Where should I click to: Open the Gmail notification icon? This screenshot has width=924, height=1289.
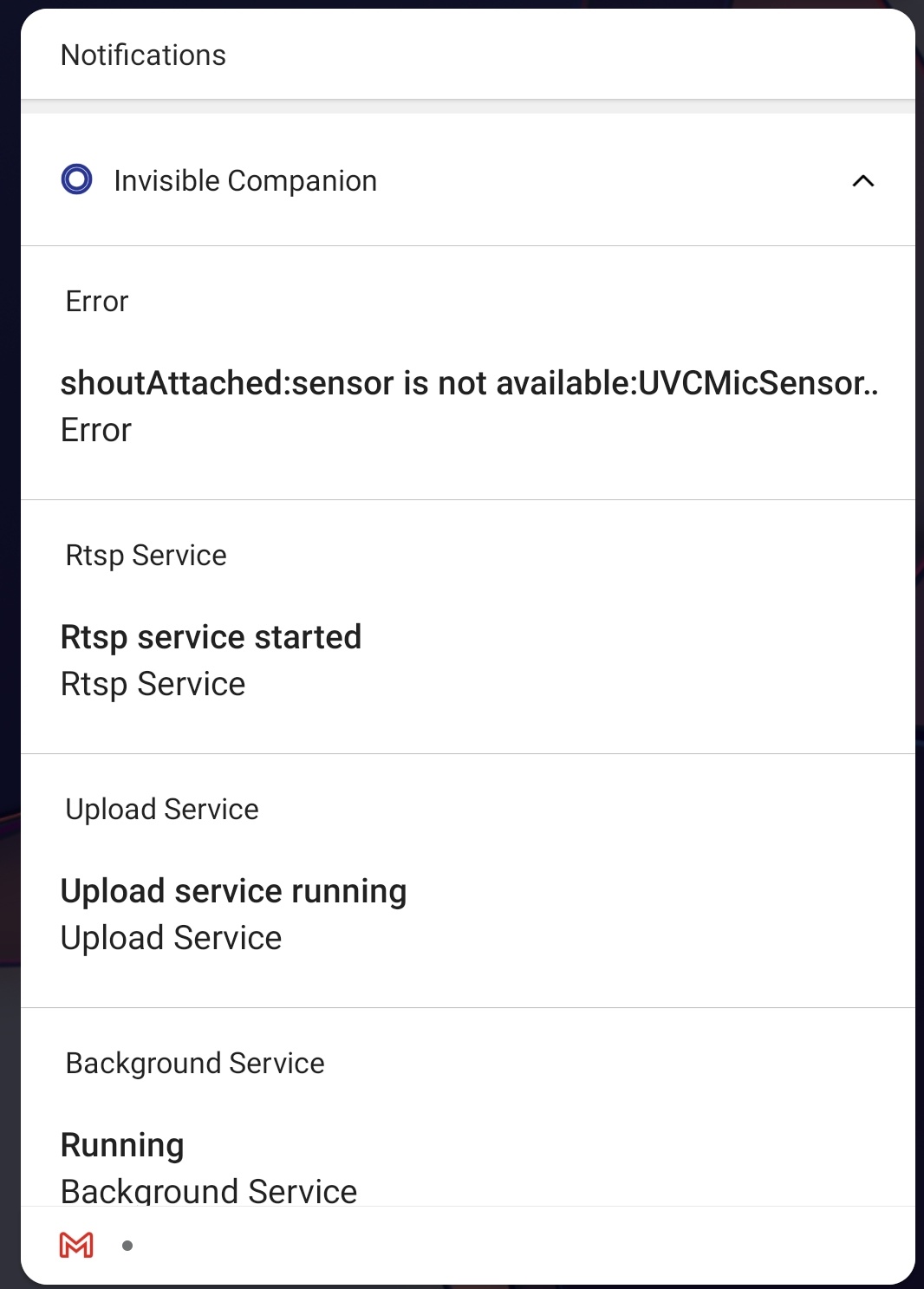click(76, 1245)
